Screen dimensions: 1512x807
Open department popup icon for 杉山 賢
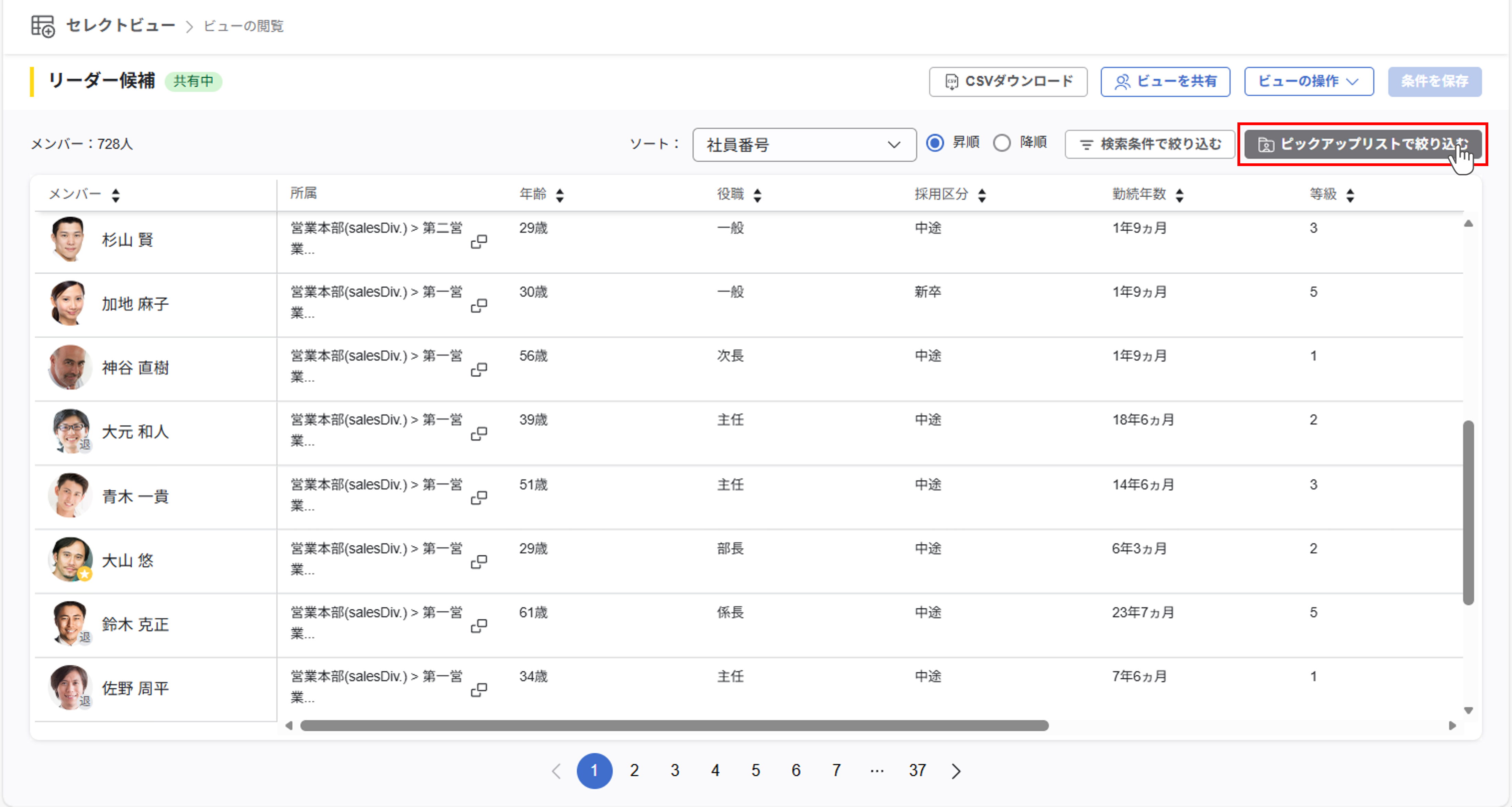[x=479, y=241]
